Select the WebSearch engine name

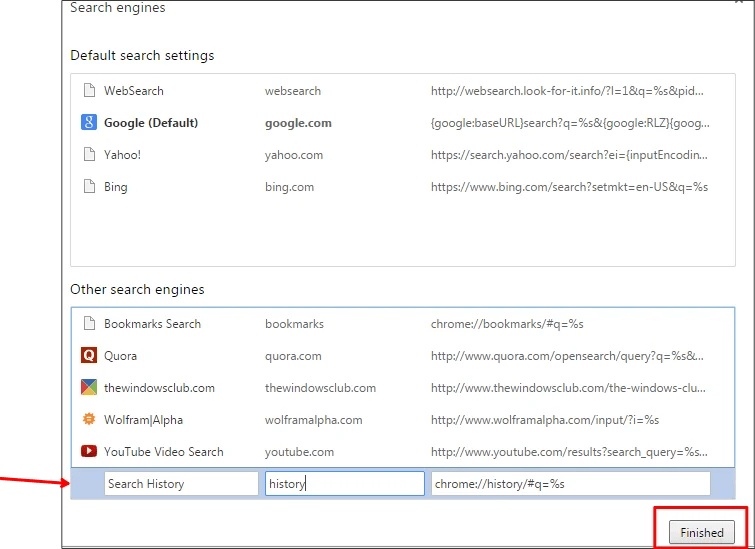point(134,91)
